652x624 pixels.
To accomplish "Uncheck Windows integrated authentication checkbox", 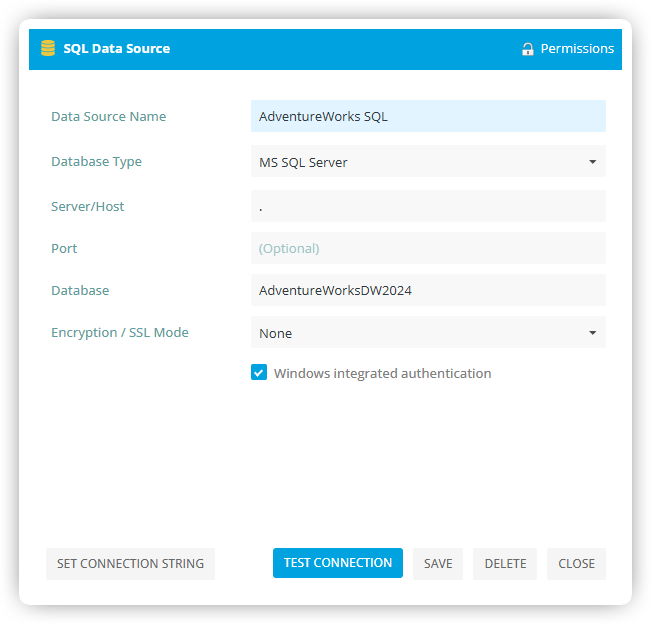I will click(x=259, y=372).
